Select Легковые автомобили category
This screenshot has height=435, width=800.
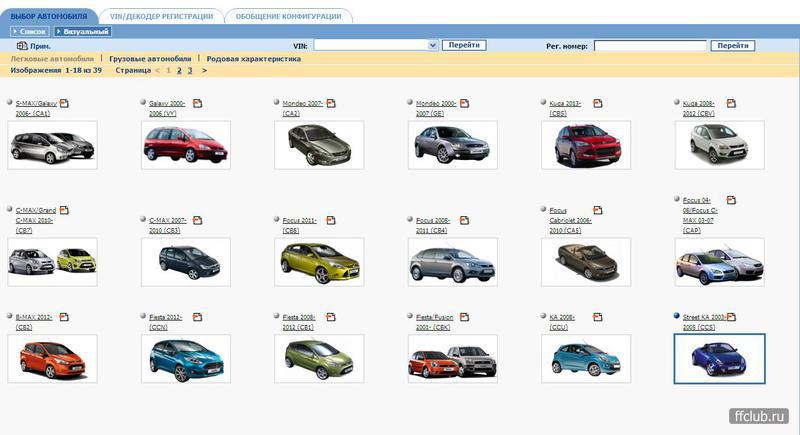pos(52,59)
